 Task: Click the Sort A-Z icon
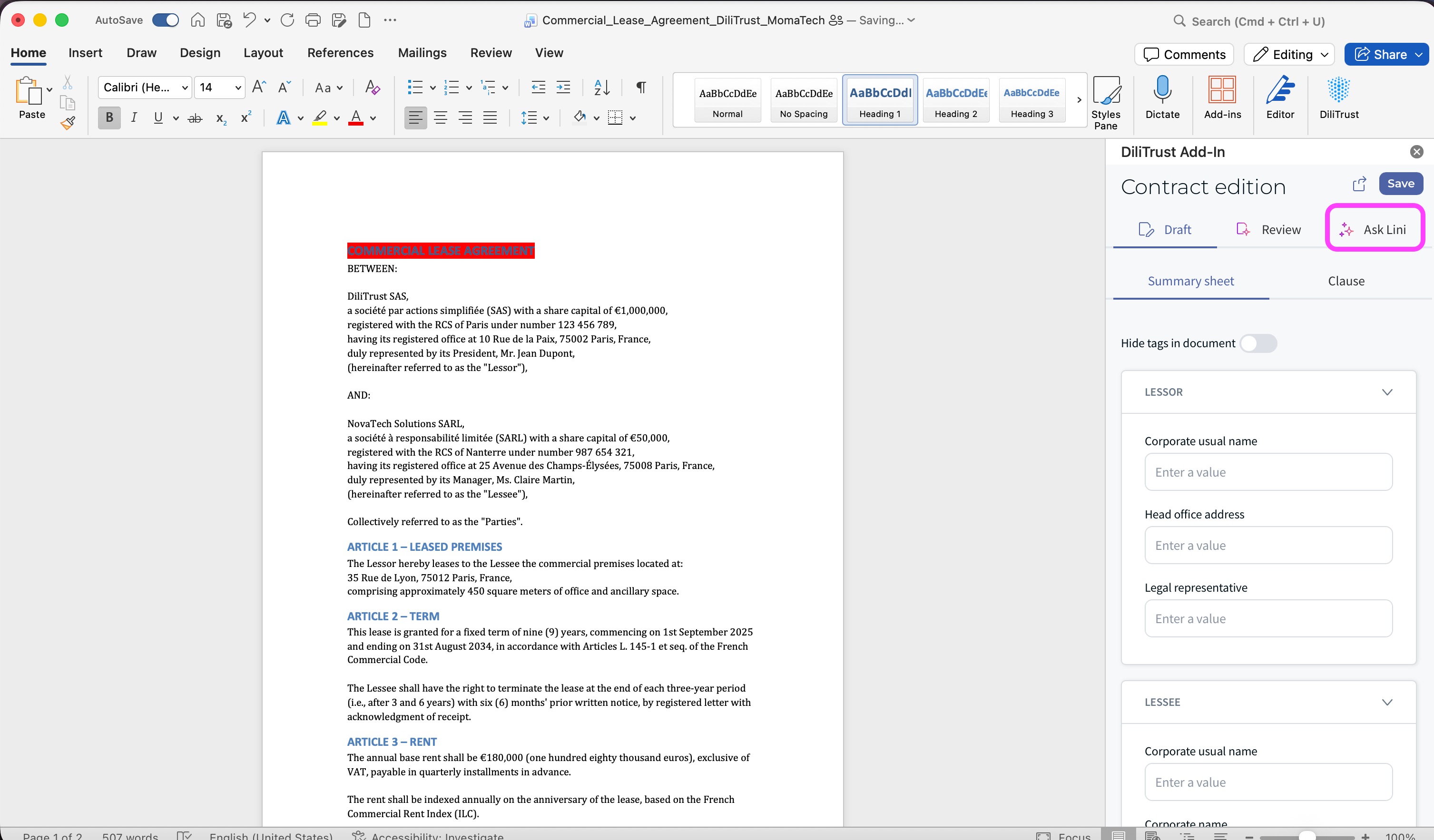601,87
